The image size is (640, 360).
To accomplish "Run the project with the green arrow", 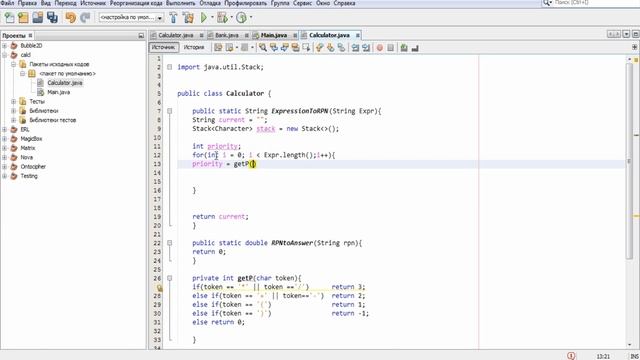I will (x=204, y=18).
